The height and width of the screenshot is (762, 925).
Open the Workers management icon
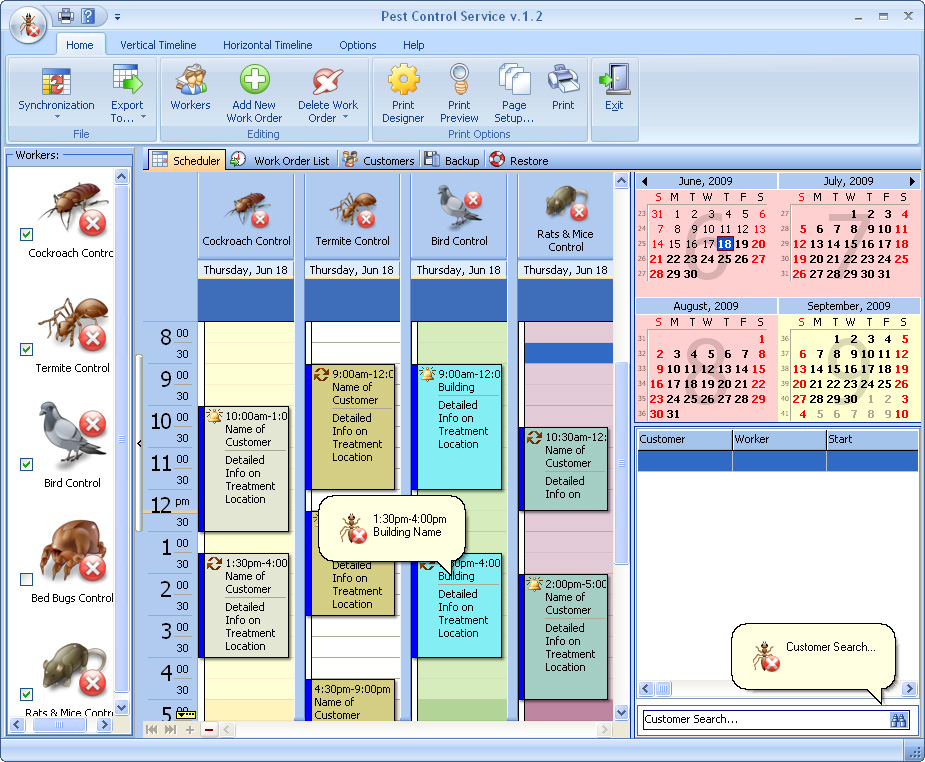click(x=190, y=82)
